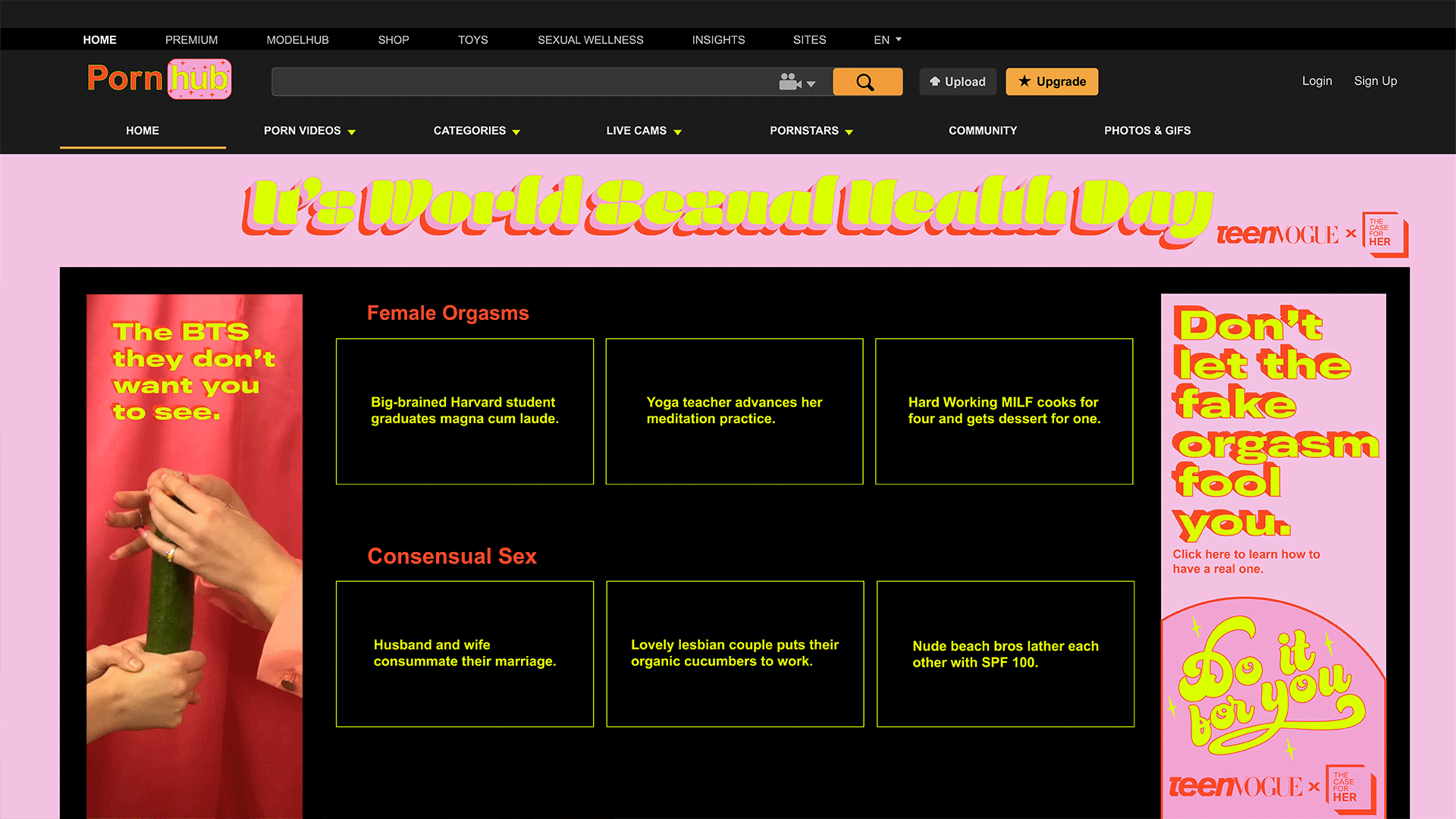The image size is (1456, 819).
Task: Open the lesbian couple organic cucumbers card
Action: pyautogui.click(x=735, y=654)
